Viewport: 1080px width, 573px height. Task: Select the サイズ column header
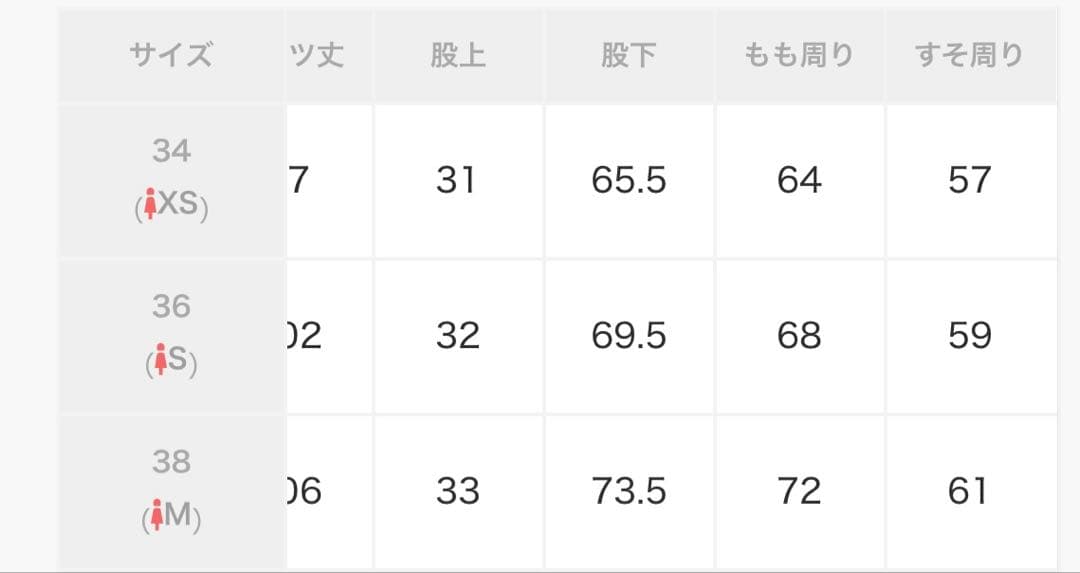(171, 55)
